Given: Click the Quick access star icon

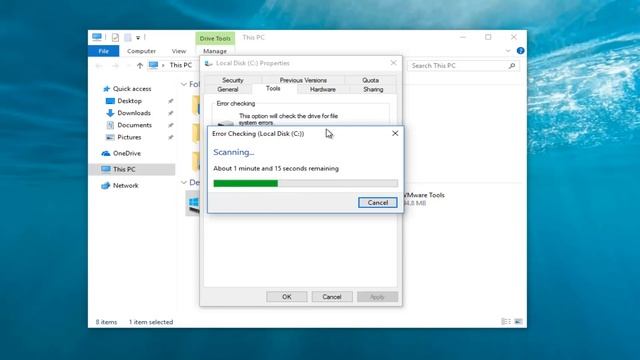Looking at the screenshot, I should point(107,89).
